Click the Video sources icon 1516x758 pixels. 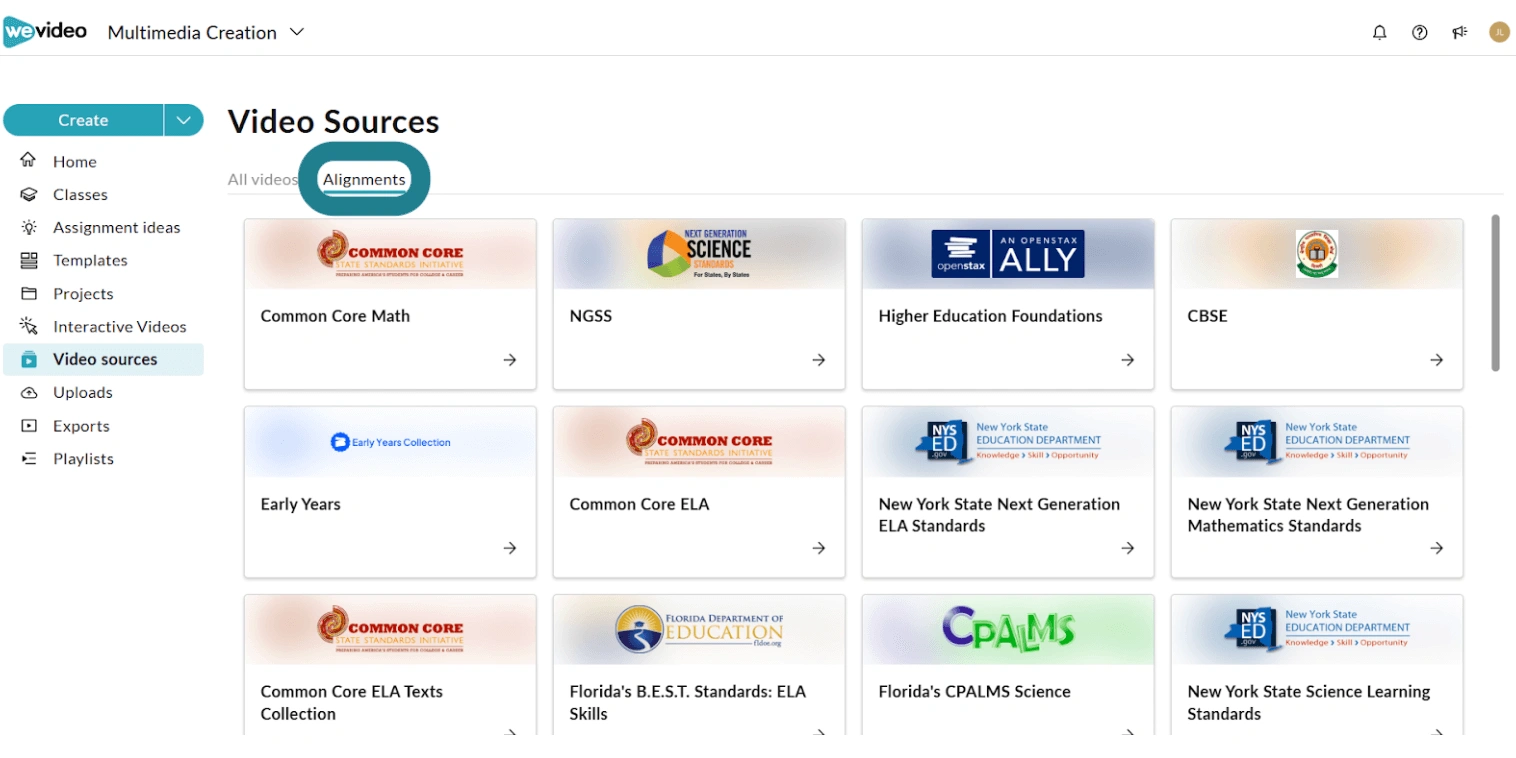(x=29, y=359)
